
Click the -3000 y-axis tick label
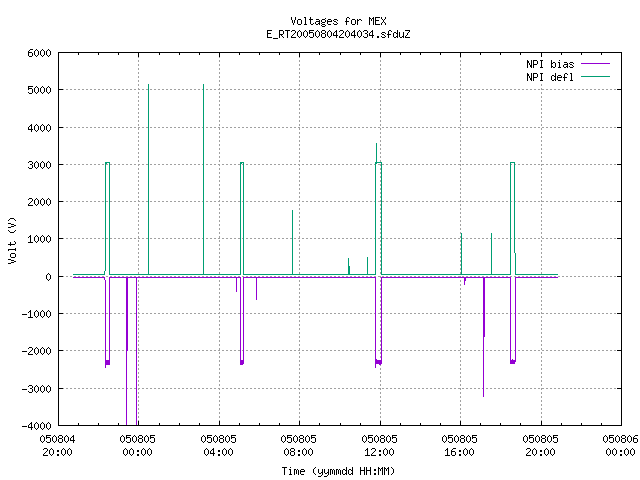37,389
